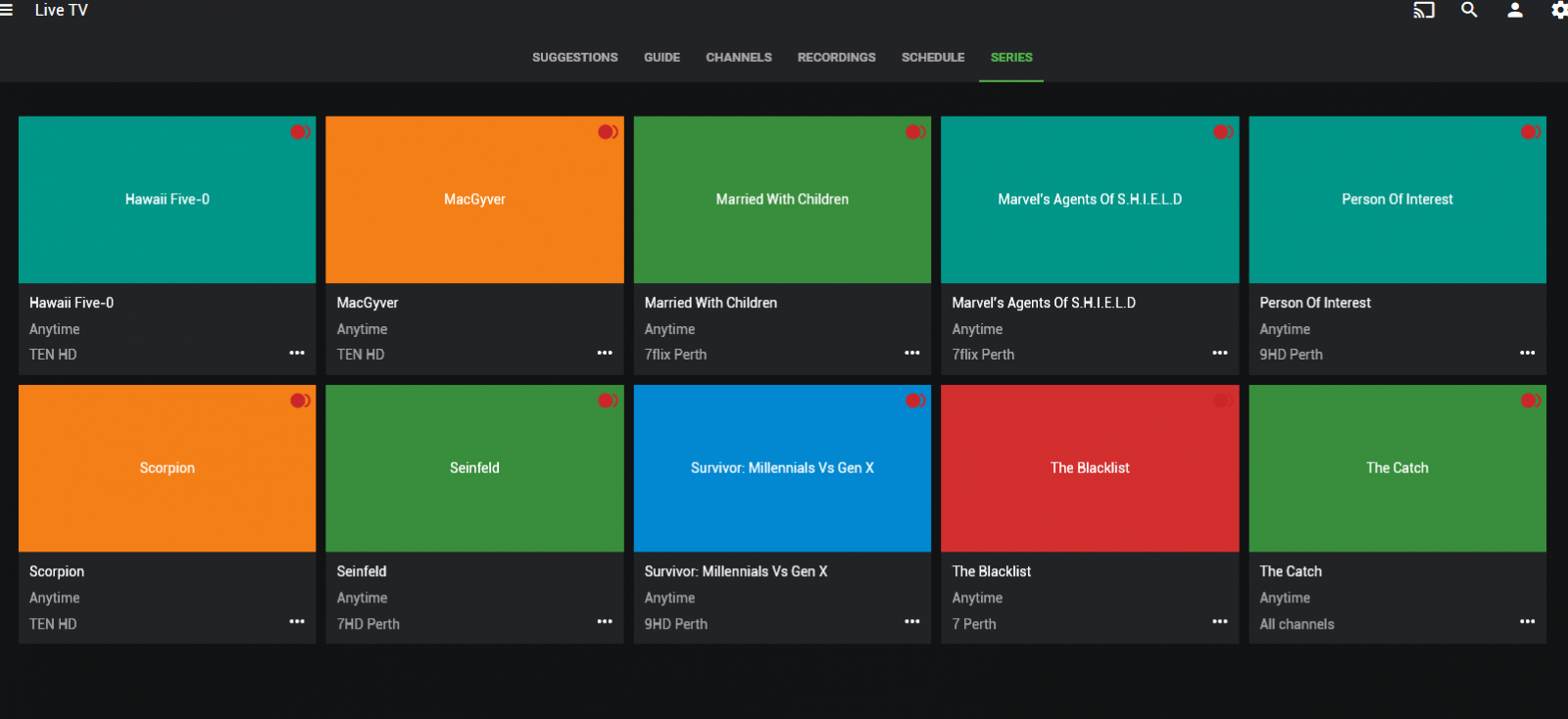Click the cast to device icon
This screenshot has width=1568, height=719.
[x=1423, y=10]
